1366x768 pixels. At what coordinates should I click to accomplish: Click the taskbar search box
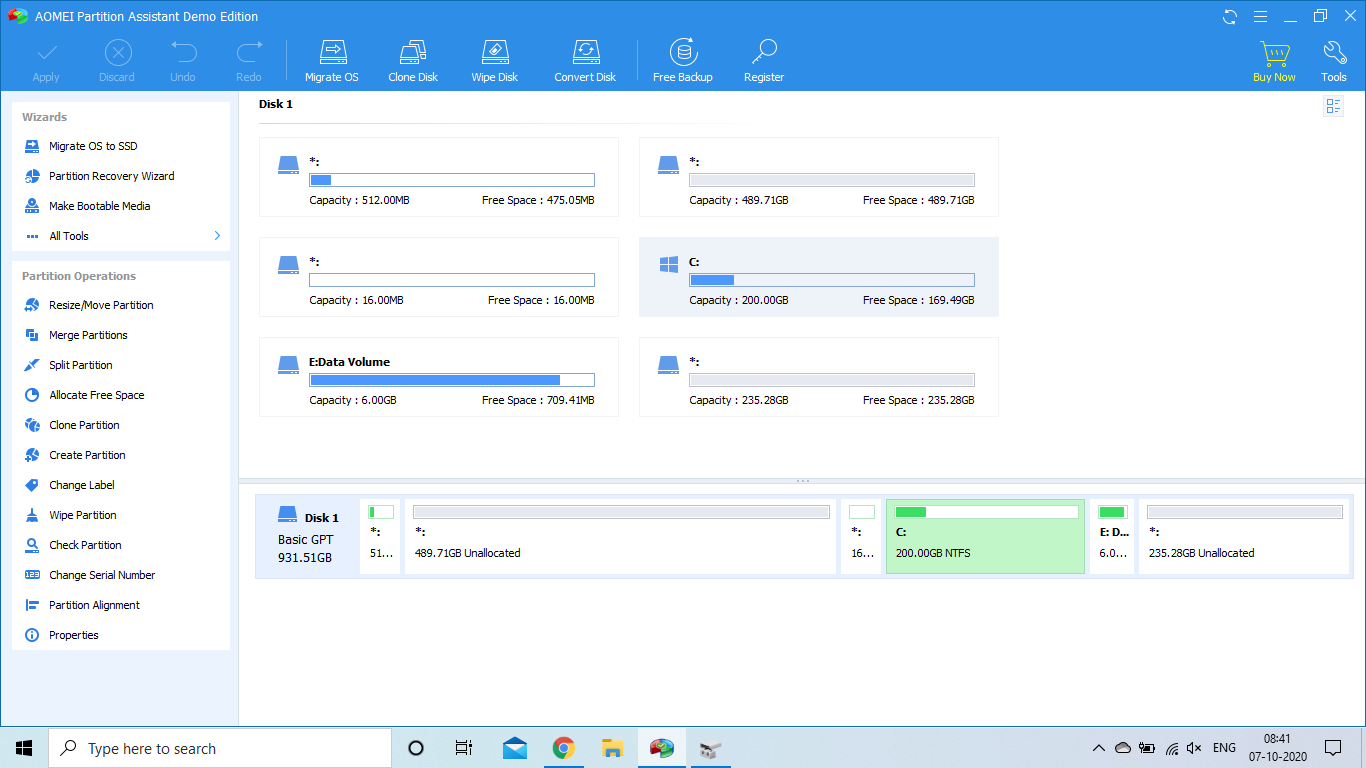pyautogui.click(x=220, y=748)
